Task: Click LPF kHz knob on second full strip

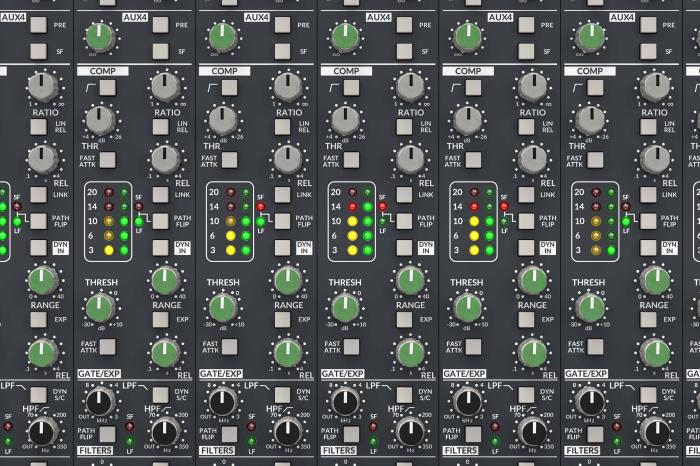Action: 222,403
